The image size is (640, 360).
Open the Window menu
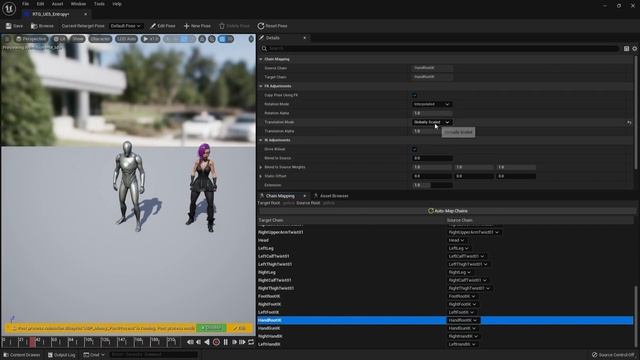[78, 4]
